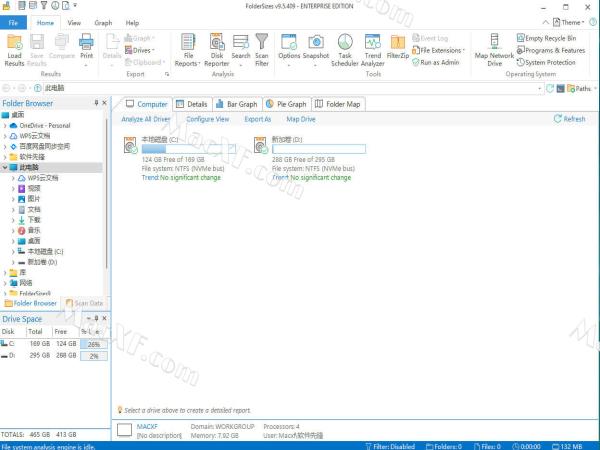The image size is (600, 450).
Task: Open the Search tool
Action: point(241,50)
